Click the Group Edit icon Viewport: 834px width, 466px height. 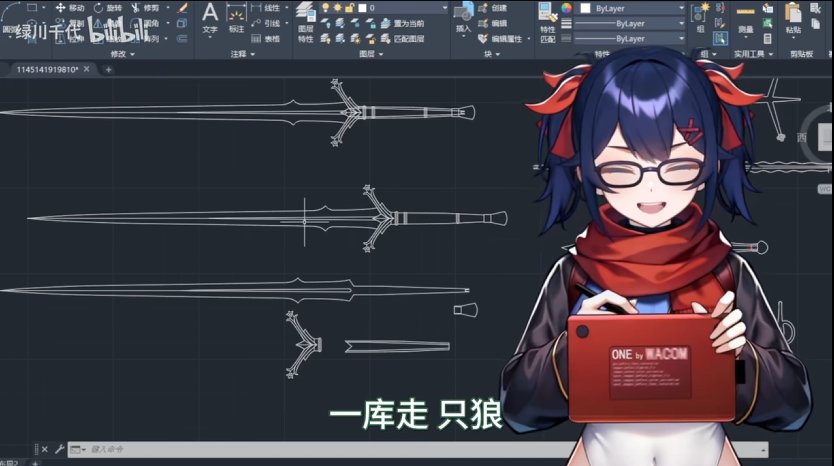tap(720, 23)
